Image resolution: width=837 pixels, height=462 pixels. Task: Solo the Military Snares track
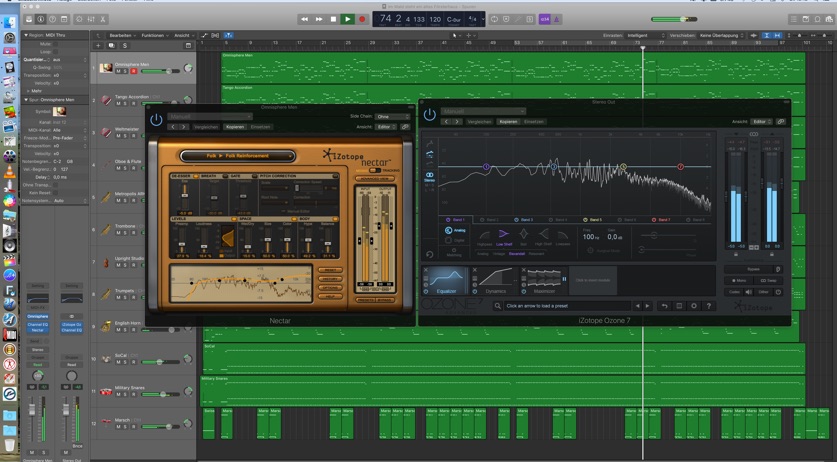click(x=126, y=394)
